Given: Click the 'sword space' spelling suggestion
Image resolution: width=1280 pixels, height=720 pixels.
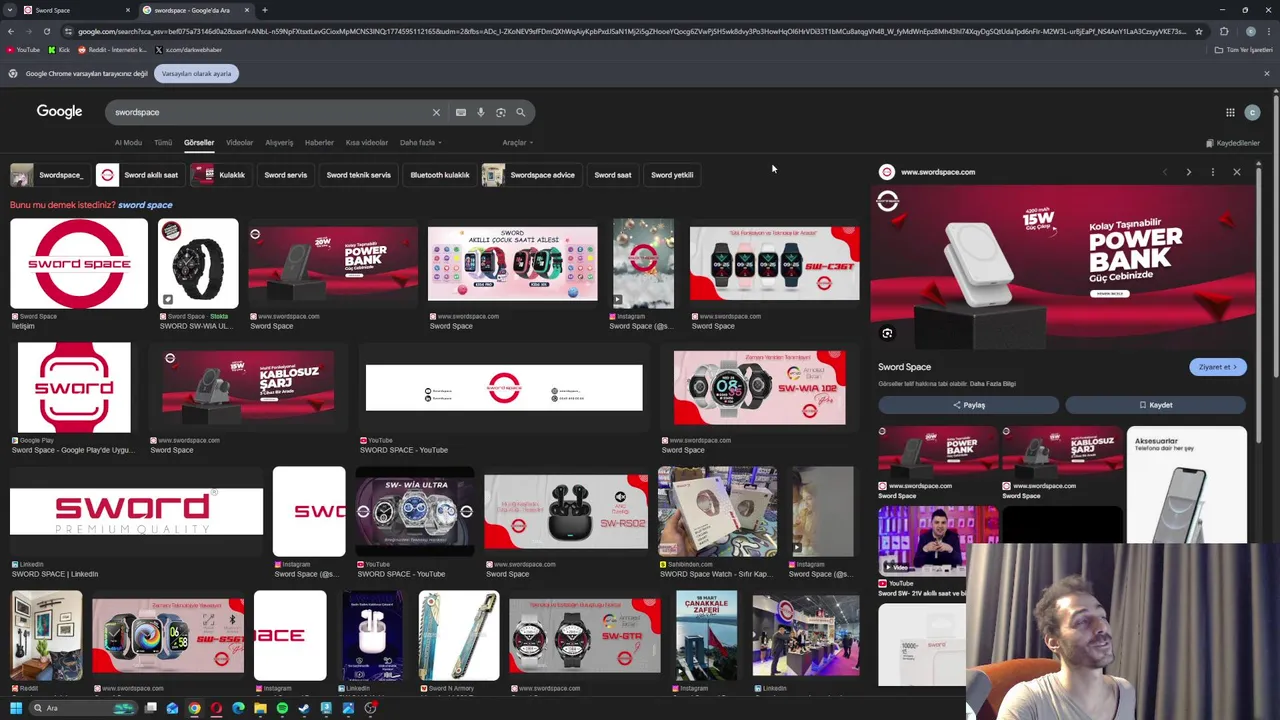Looking at the screenshot, I should coord(145,205).
